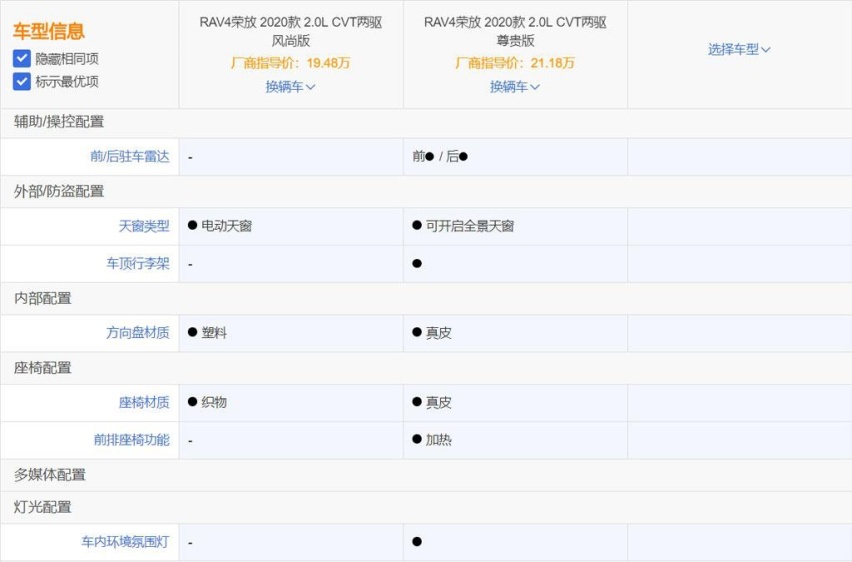Click the 19.48万 guide price

tap(328, 63)
